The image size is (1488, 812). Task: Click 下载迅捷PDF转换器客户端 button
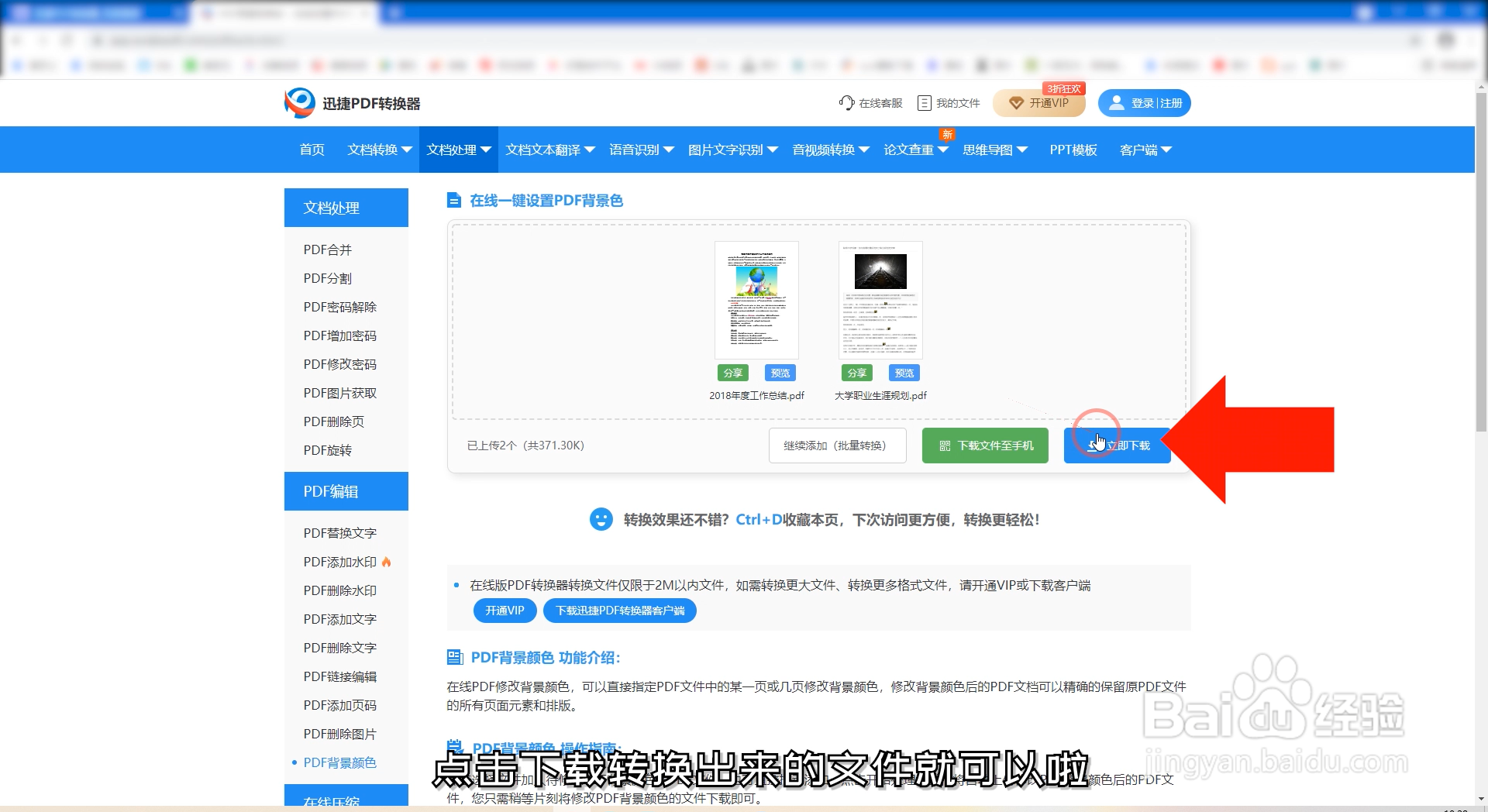pyautogui.click(x=620, y=611)
